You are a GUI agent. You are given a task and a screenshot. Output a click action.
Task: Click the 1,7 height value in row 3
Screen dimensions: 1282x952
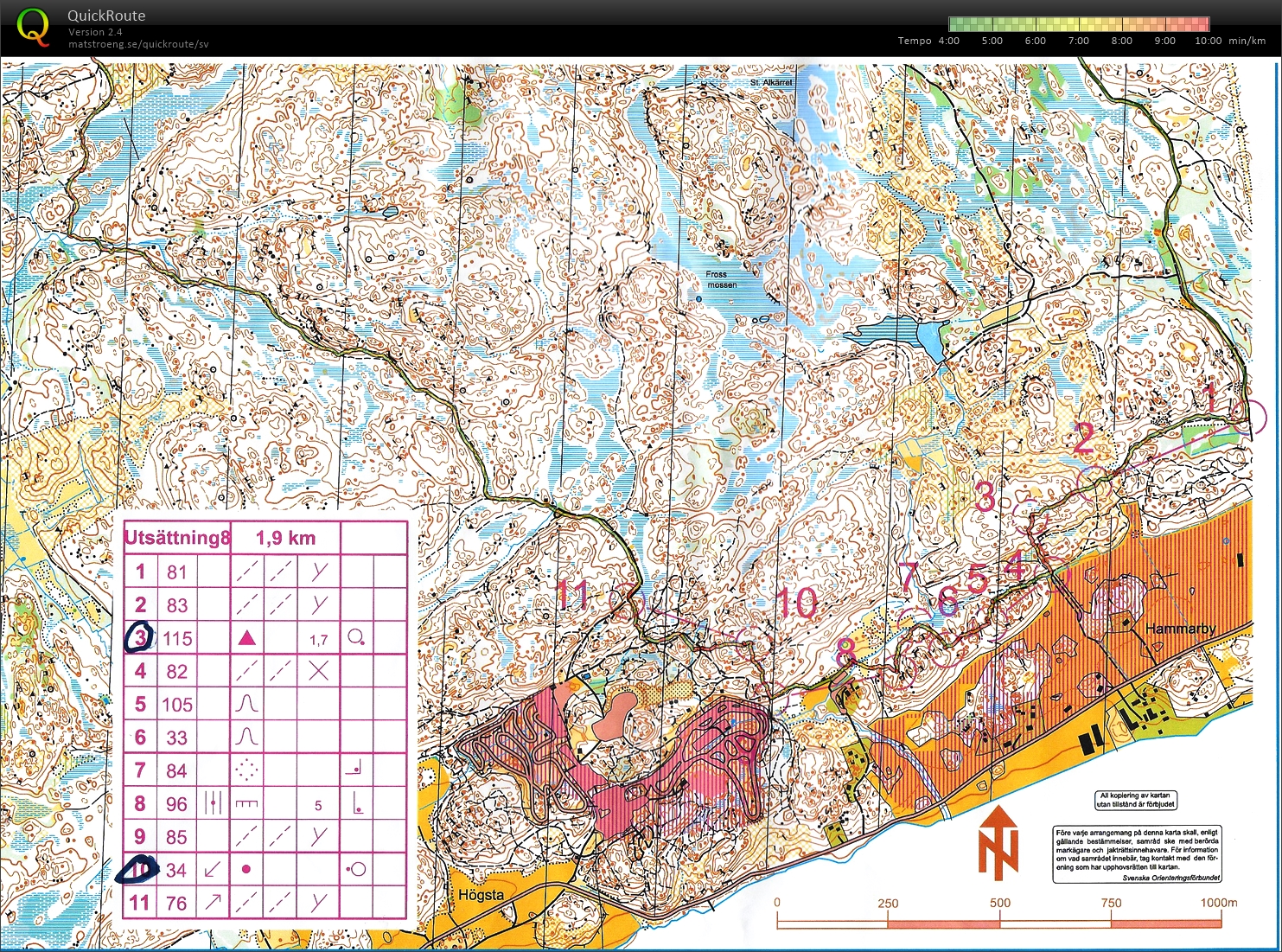pos(319,640)
